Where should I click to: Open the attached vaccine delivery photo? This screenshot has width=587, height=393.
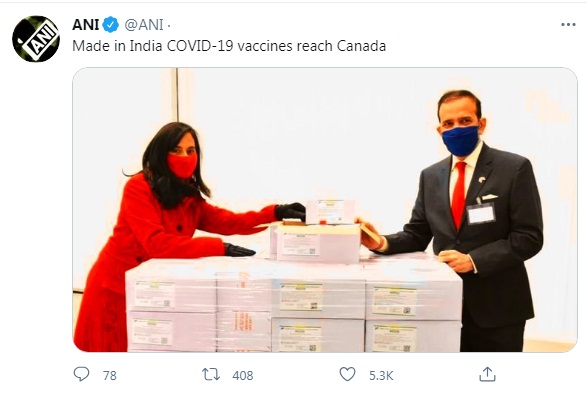click(325, 210)
